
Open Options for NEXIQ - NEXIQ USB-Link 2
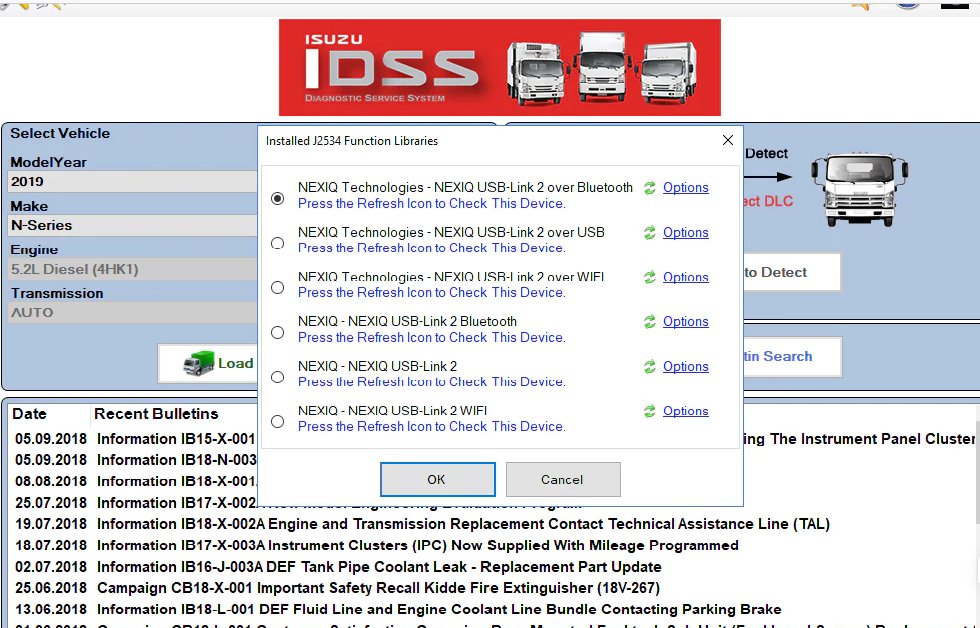click(x=686, y=367)
